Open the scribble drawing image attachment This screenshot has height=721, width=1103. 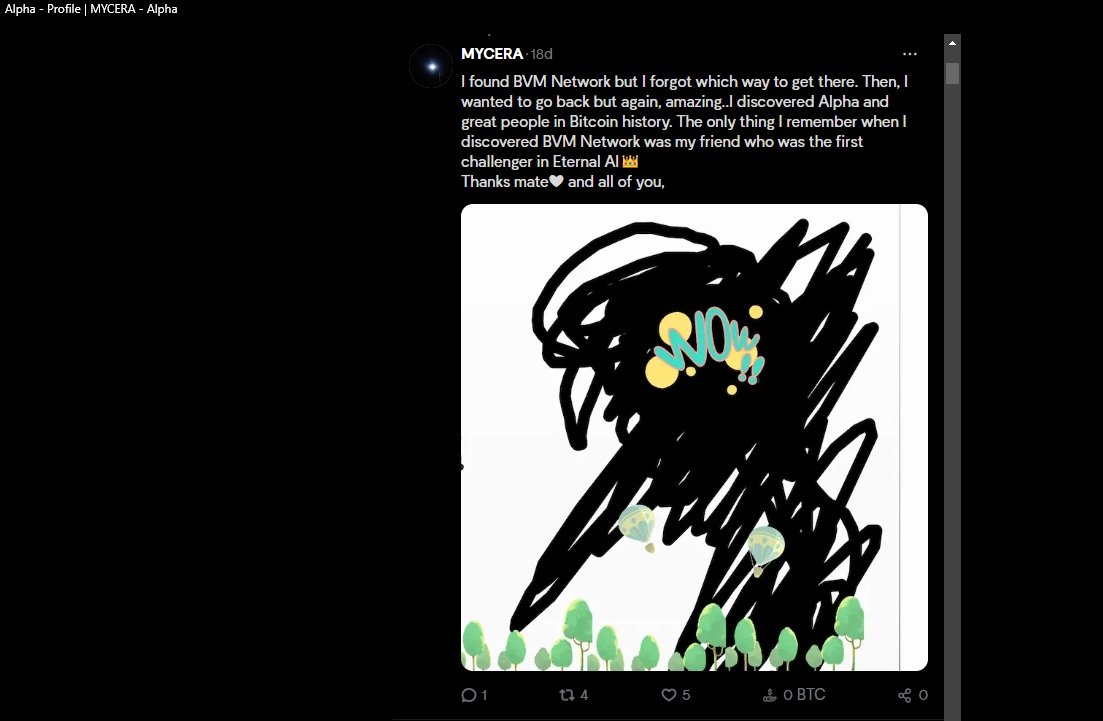pos(694,438)
